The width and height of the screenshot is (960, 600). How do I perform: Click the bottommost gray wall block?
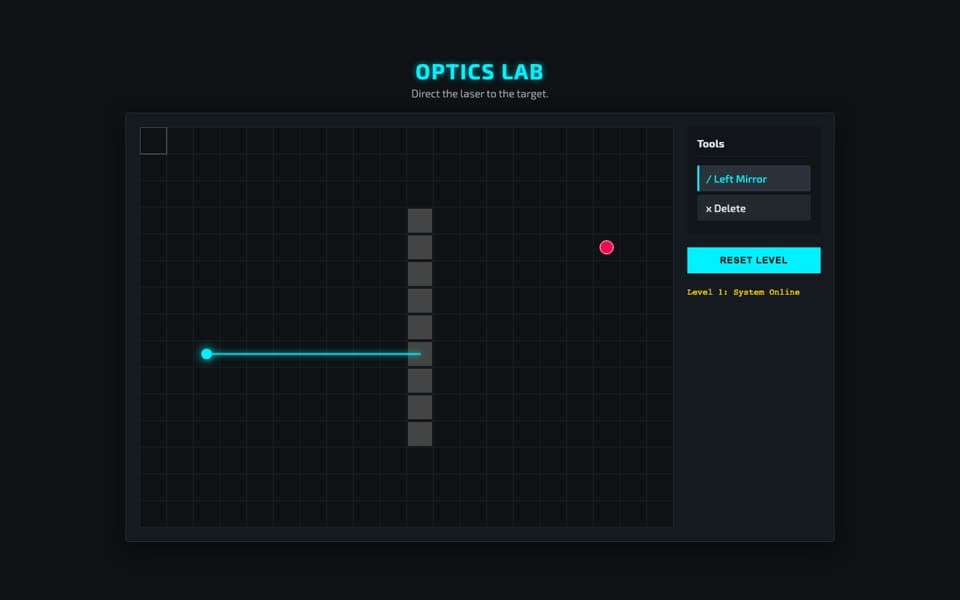pos(420,434)
